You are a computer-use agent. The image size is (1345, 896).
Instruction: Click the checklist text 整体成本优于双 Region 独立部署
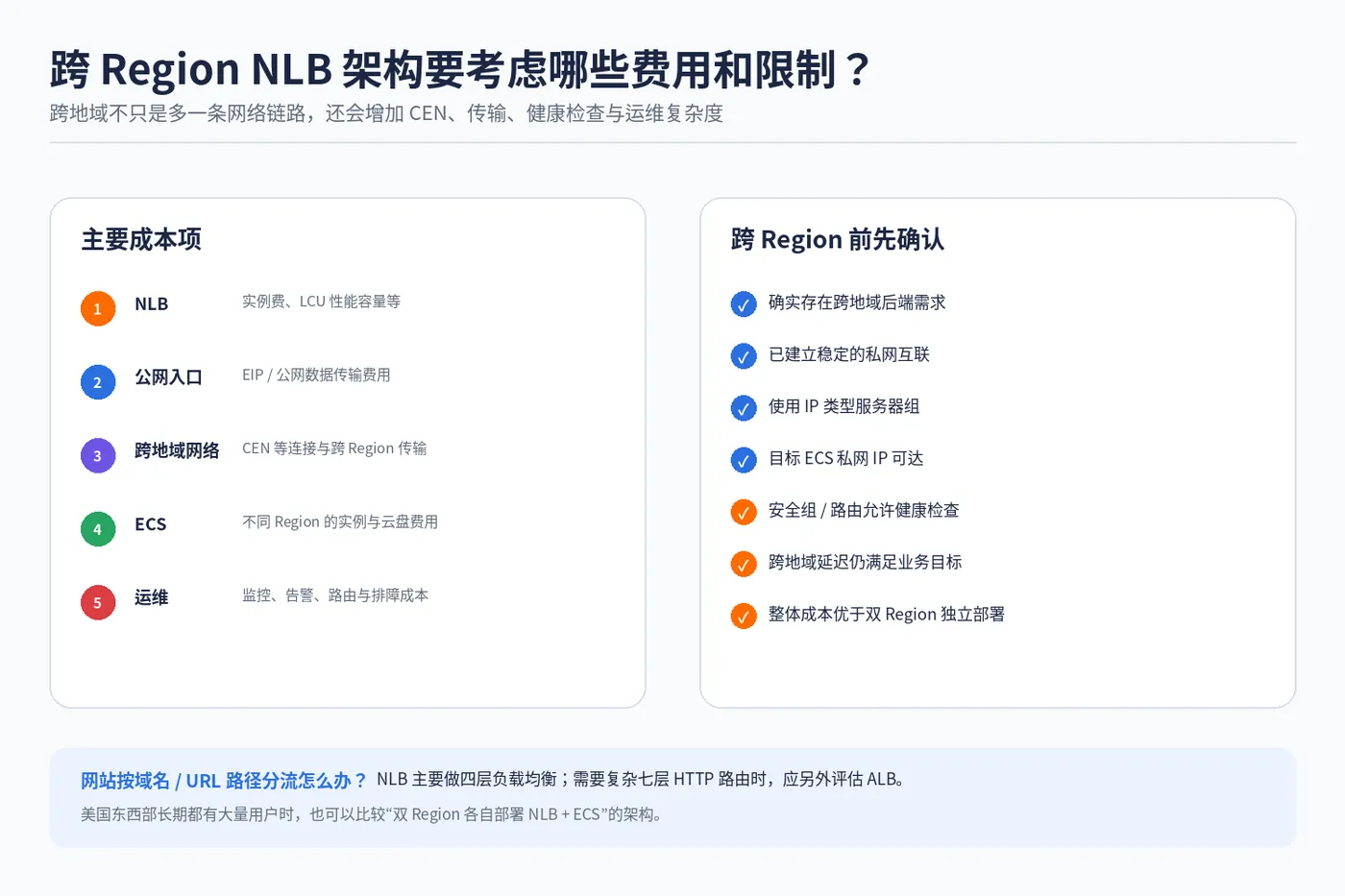click(887, 615)
